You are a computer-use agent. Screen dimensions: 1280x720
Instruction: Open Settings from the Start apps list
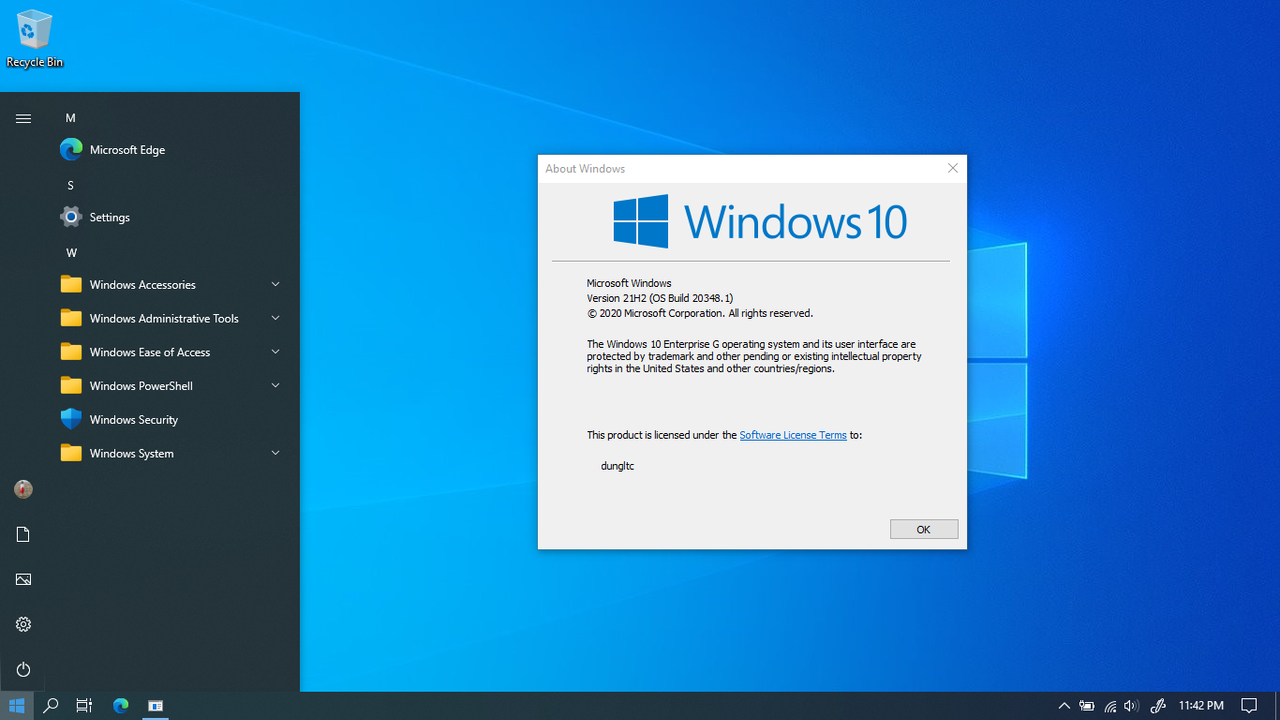pyautogui.click(x=172, y=217)
